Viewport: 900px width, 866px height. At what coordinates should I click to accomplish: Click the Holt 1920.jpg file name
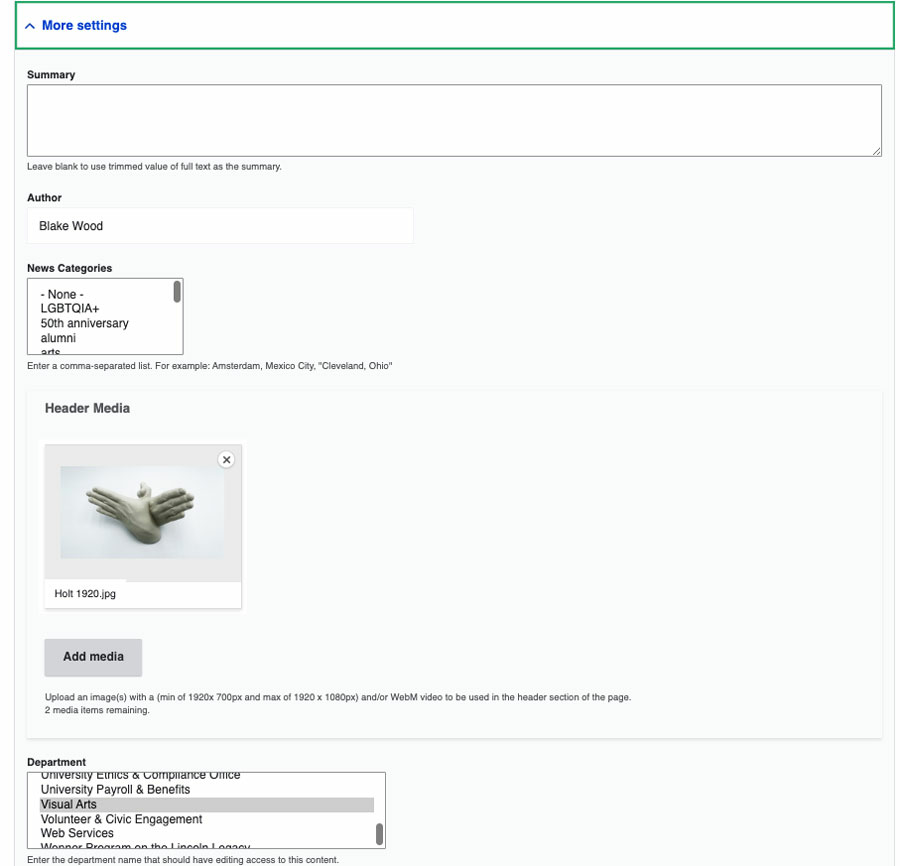tap(85, 593)
